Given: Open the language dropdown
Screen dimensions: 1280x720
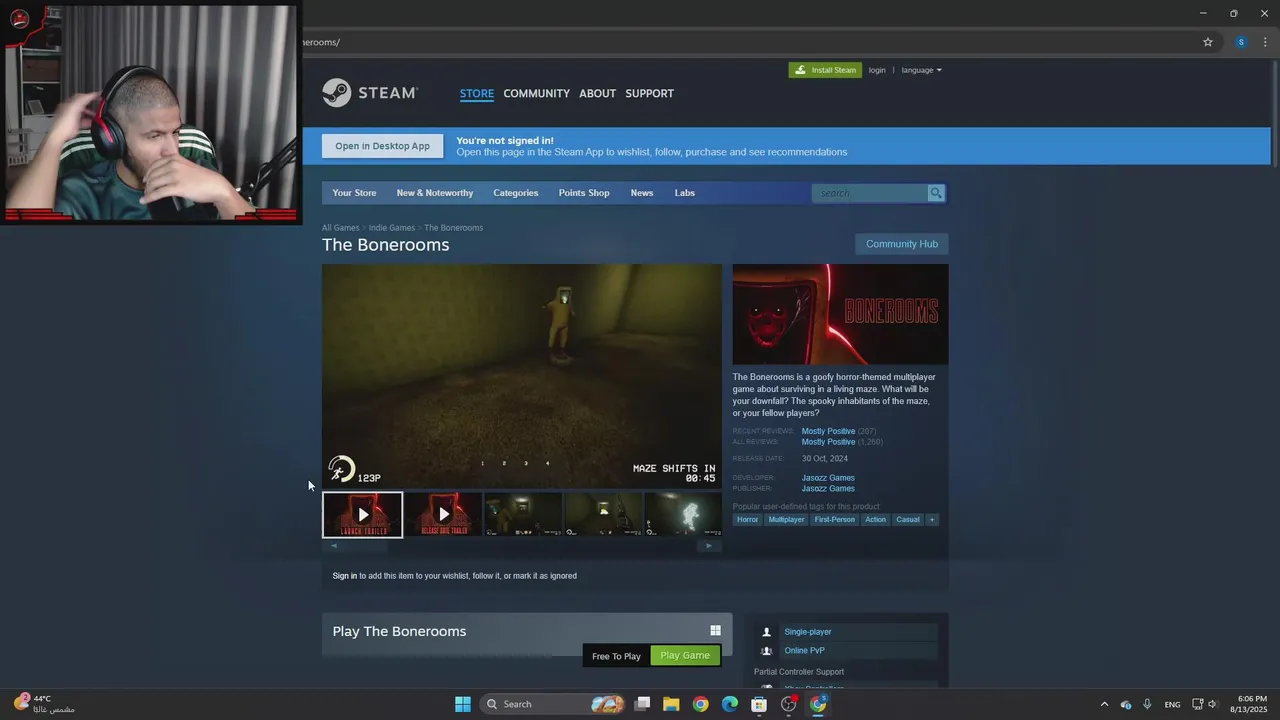Looking at the screenshot, I should pyautogui.click(x=921, y=70).
